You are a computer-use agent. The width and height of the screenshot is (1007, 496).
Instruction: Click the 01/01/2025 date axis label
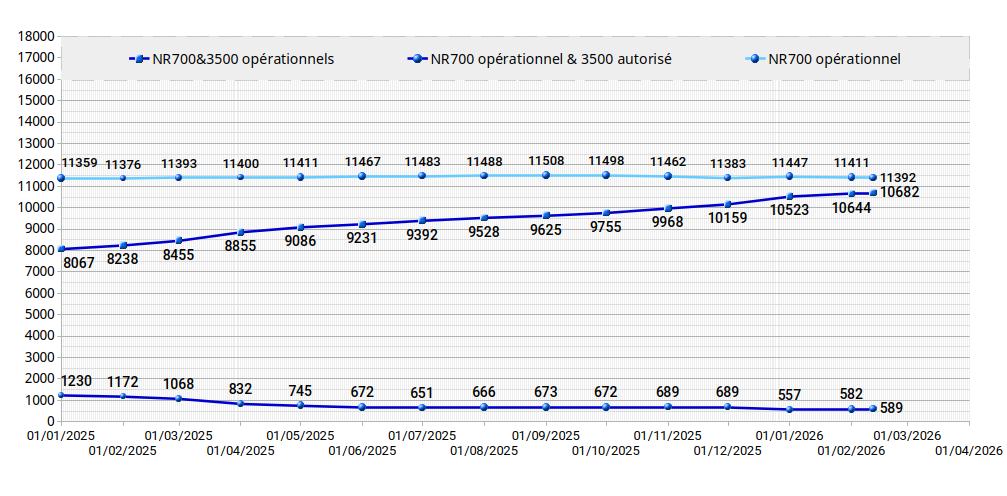click(61, 436)
